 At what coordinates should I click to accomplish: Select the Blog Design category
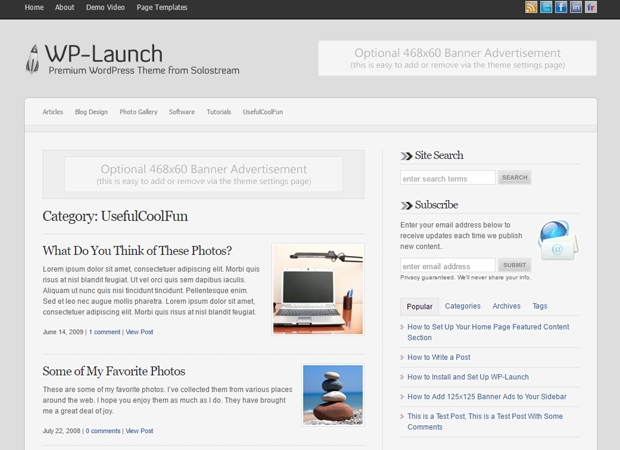coord(91,112)
